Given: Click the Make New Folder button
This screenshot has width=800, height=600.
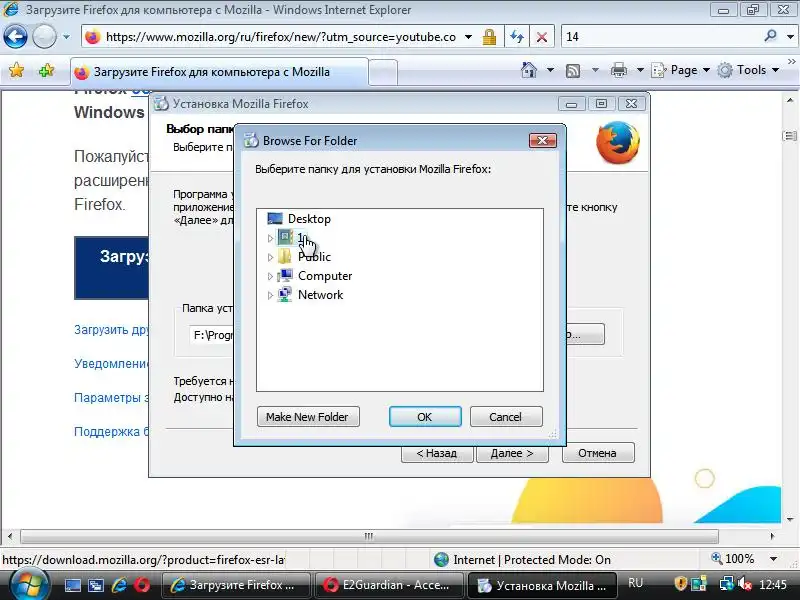Looking at the screenshot, I should tap(308, 417).
